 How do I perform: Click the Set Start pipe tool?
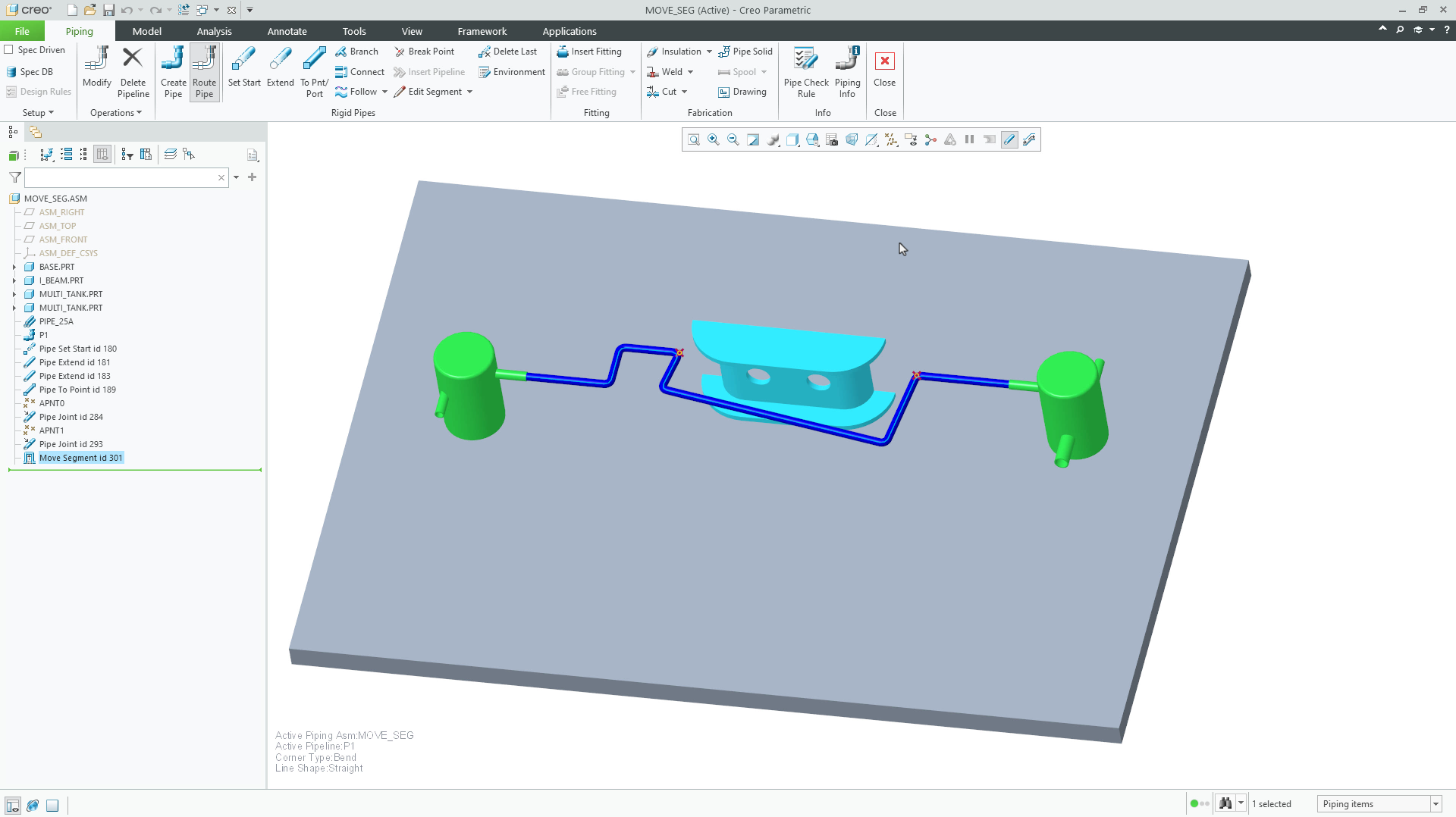[243, 72]
